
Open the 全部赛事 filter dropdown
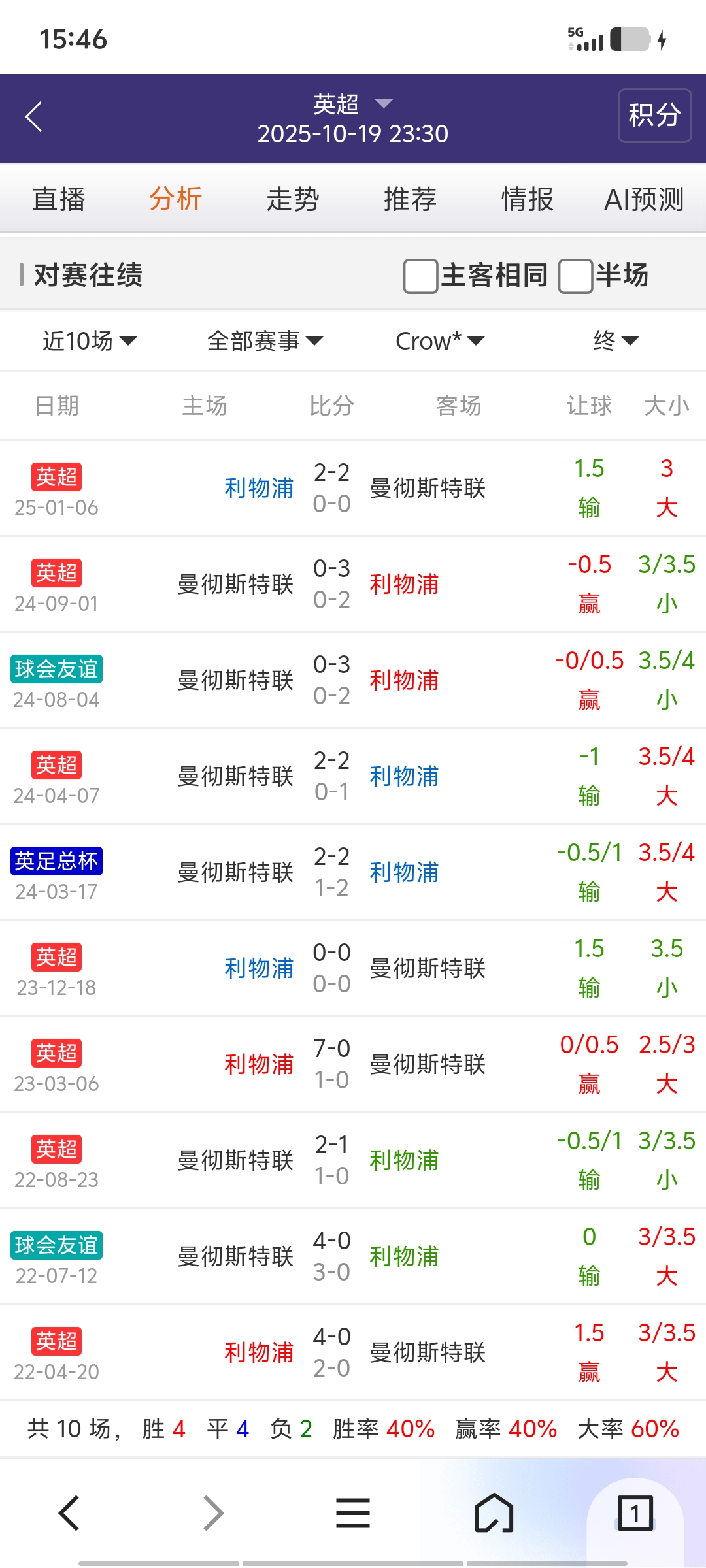[265, 340]
